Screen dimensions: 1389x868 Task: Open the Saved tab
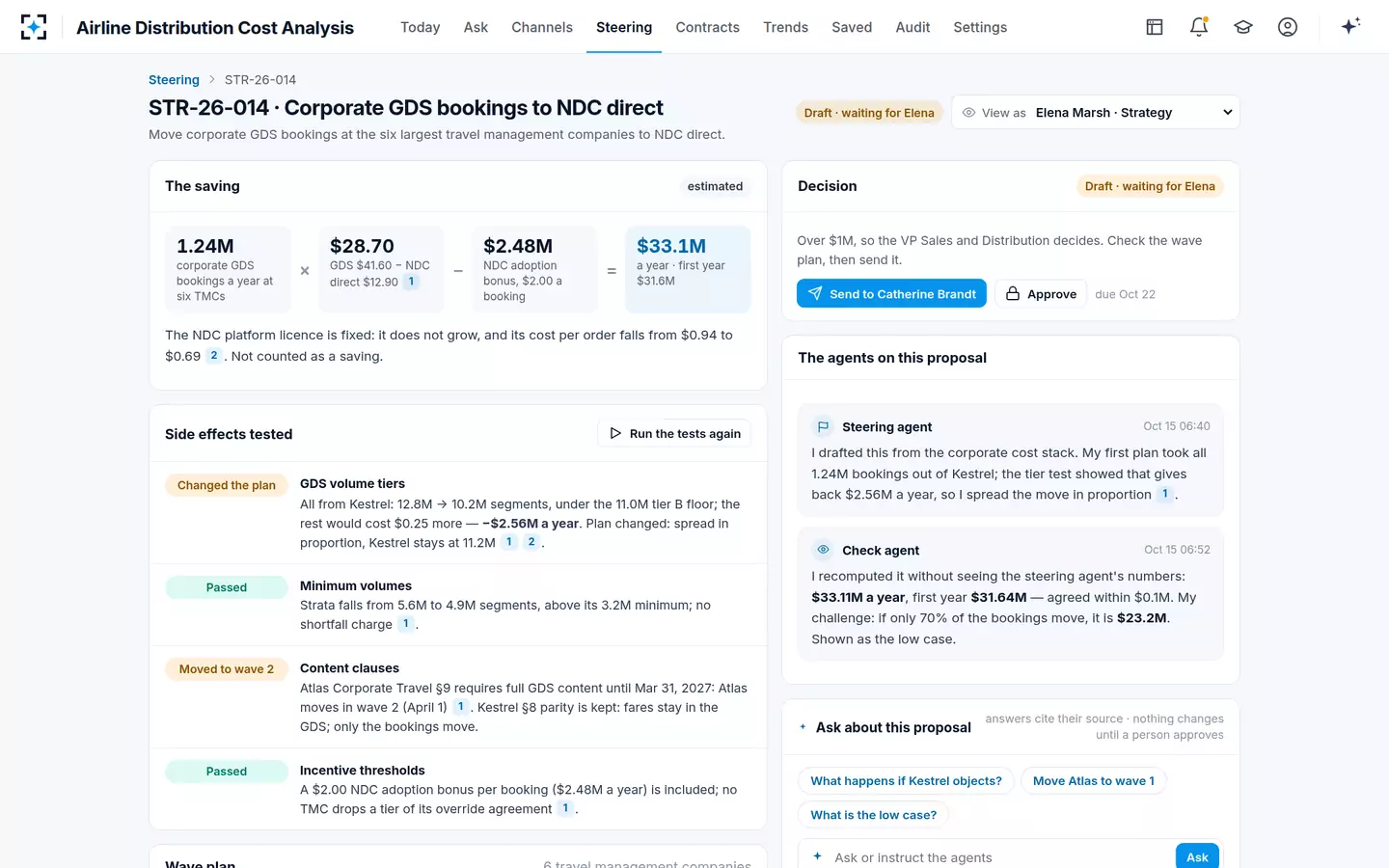pyautogui.click(x=852, y=27)
